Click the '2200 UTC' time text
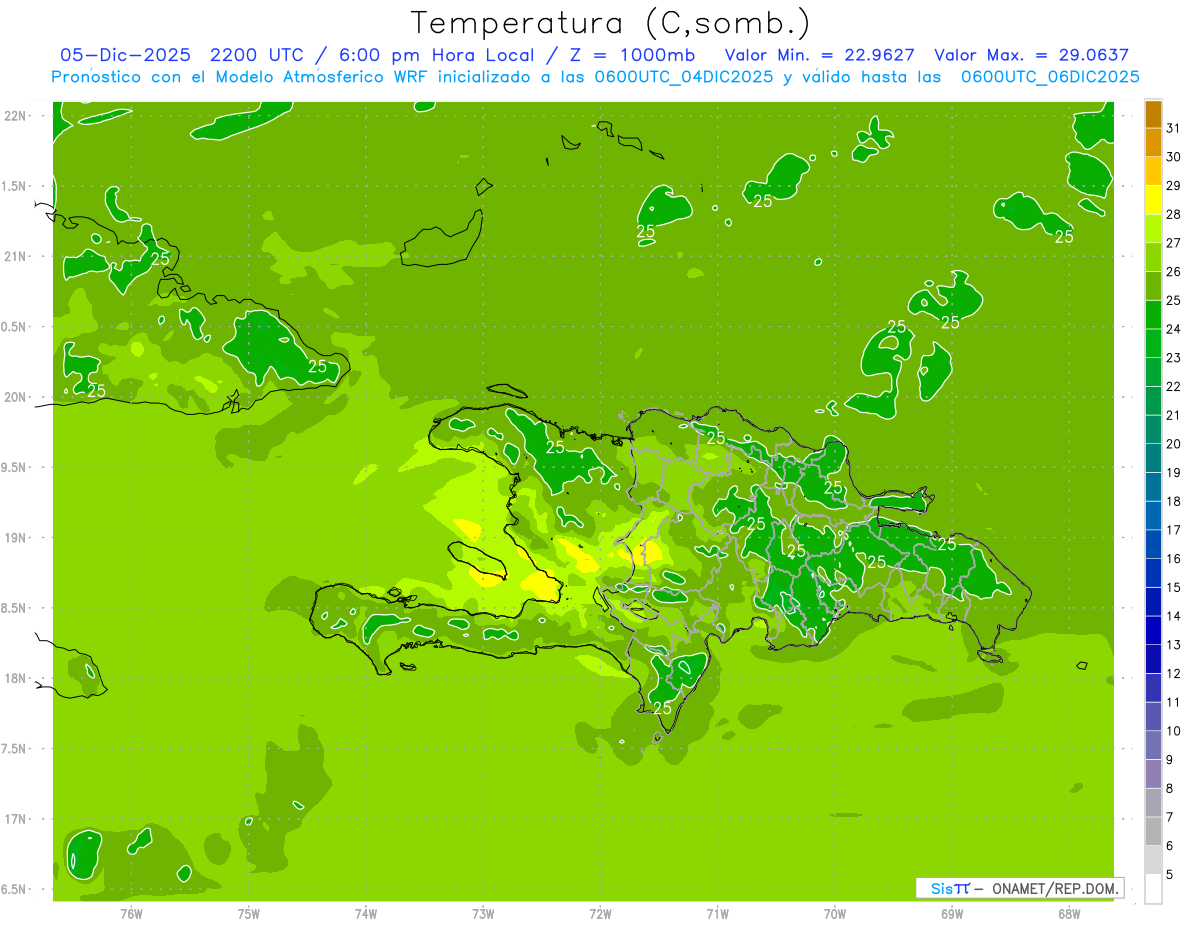Viewport: 1200px width, 927px height. [x=255, y=55]
